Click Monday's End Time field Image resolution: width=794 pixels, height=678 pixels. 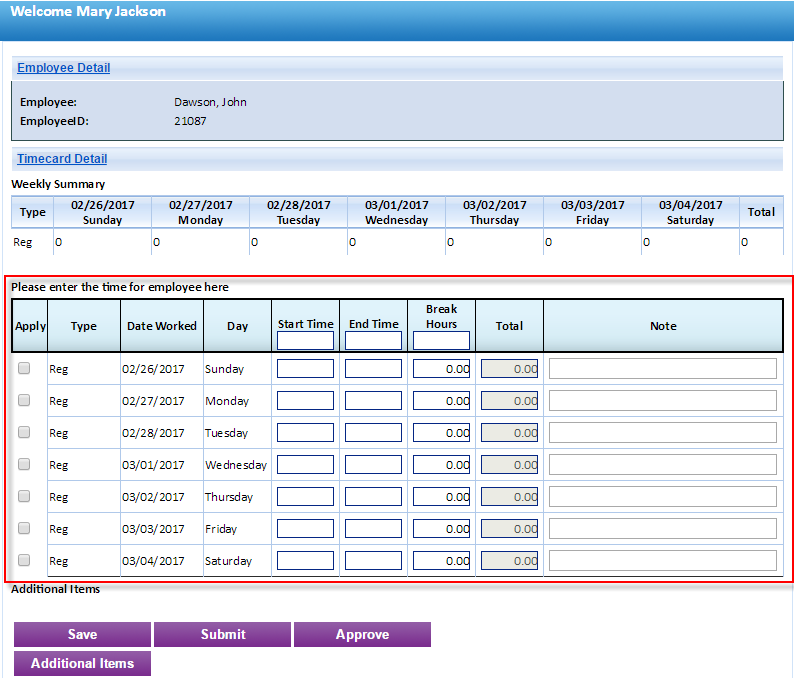click(x=373, y=401)
